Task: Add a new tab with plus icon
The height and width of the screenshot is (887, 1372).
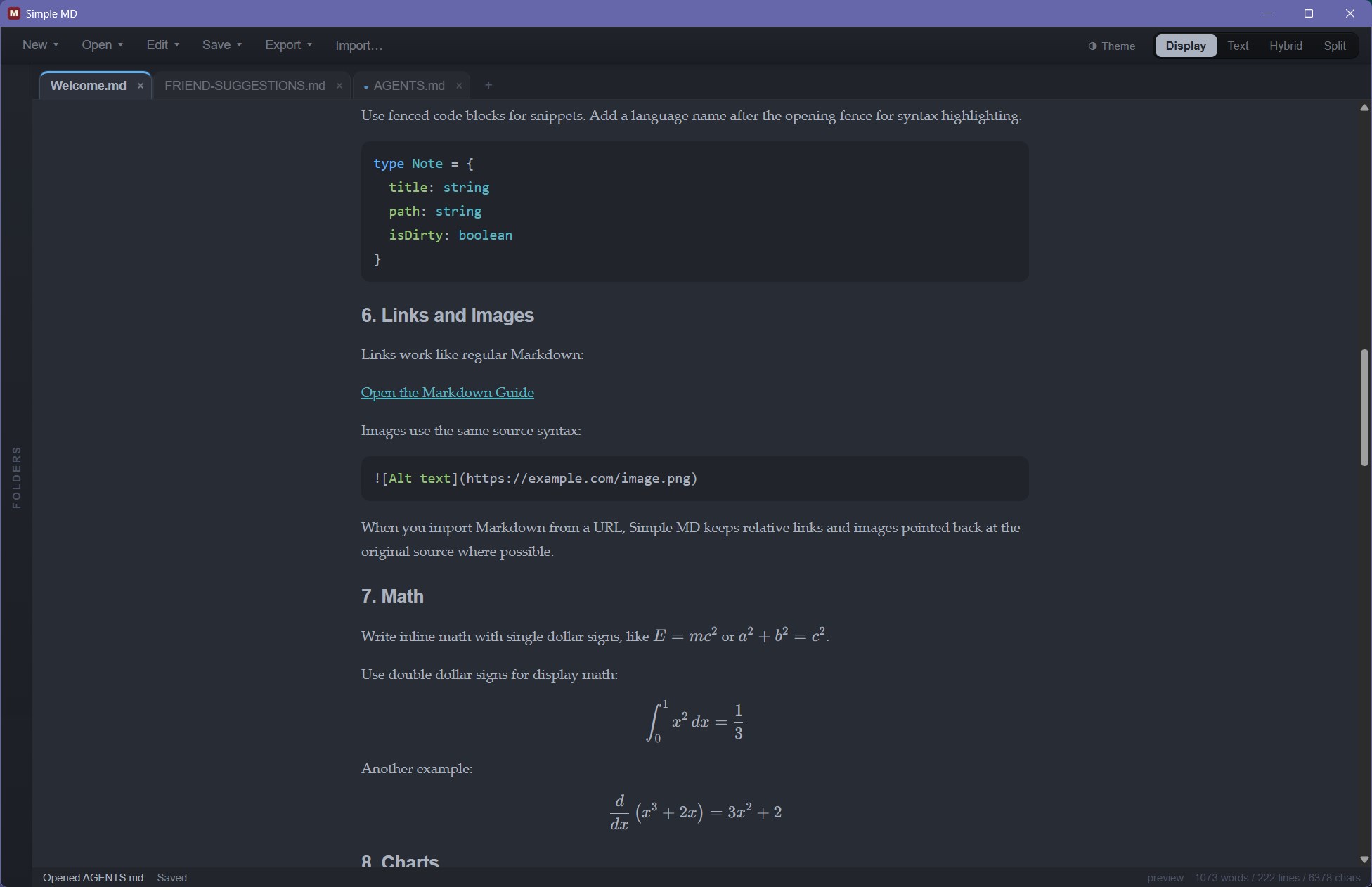Action: [x=488, y=85]
